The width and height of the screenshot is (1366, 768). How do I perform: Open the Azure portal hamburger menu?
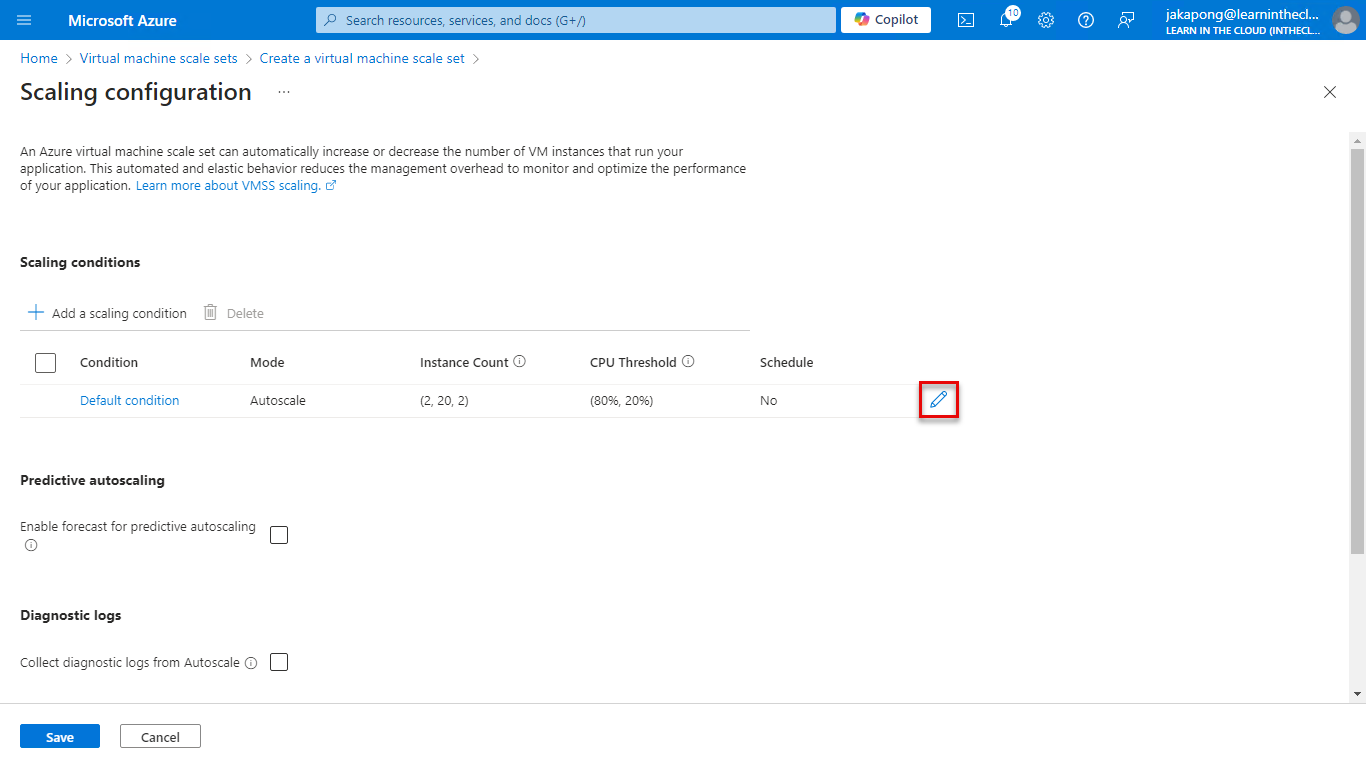(25, 20)
